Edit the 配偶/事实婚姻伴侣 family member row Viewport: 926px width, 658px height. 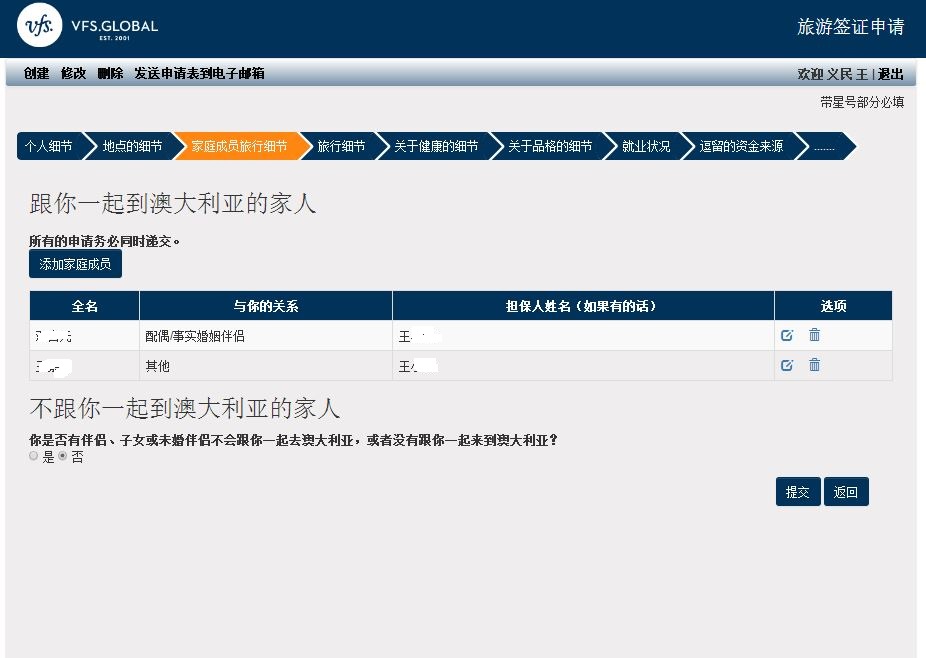point(787,336)
